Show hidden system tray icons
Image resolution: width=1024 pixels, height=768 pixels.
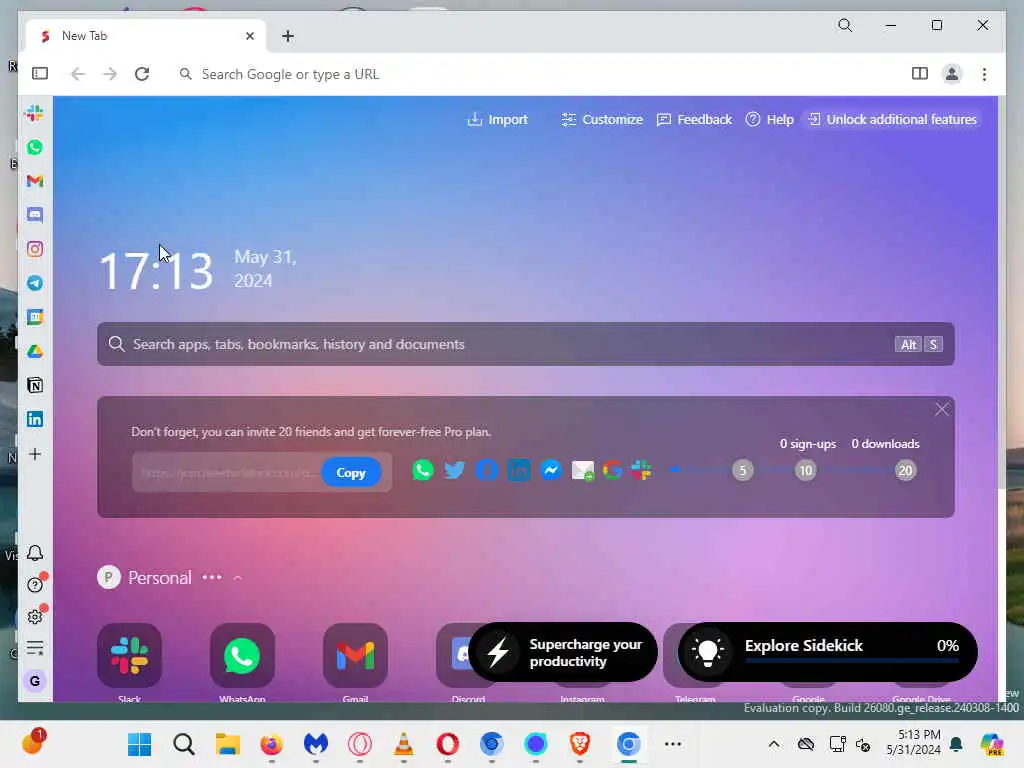coord(774,744)
